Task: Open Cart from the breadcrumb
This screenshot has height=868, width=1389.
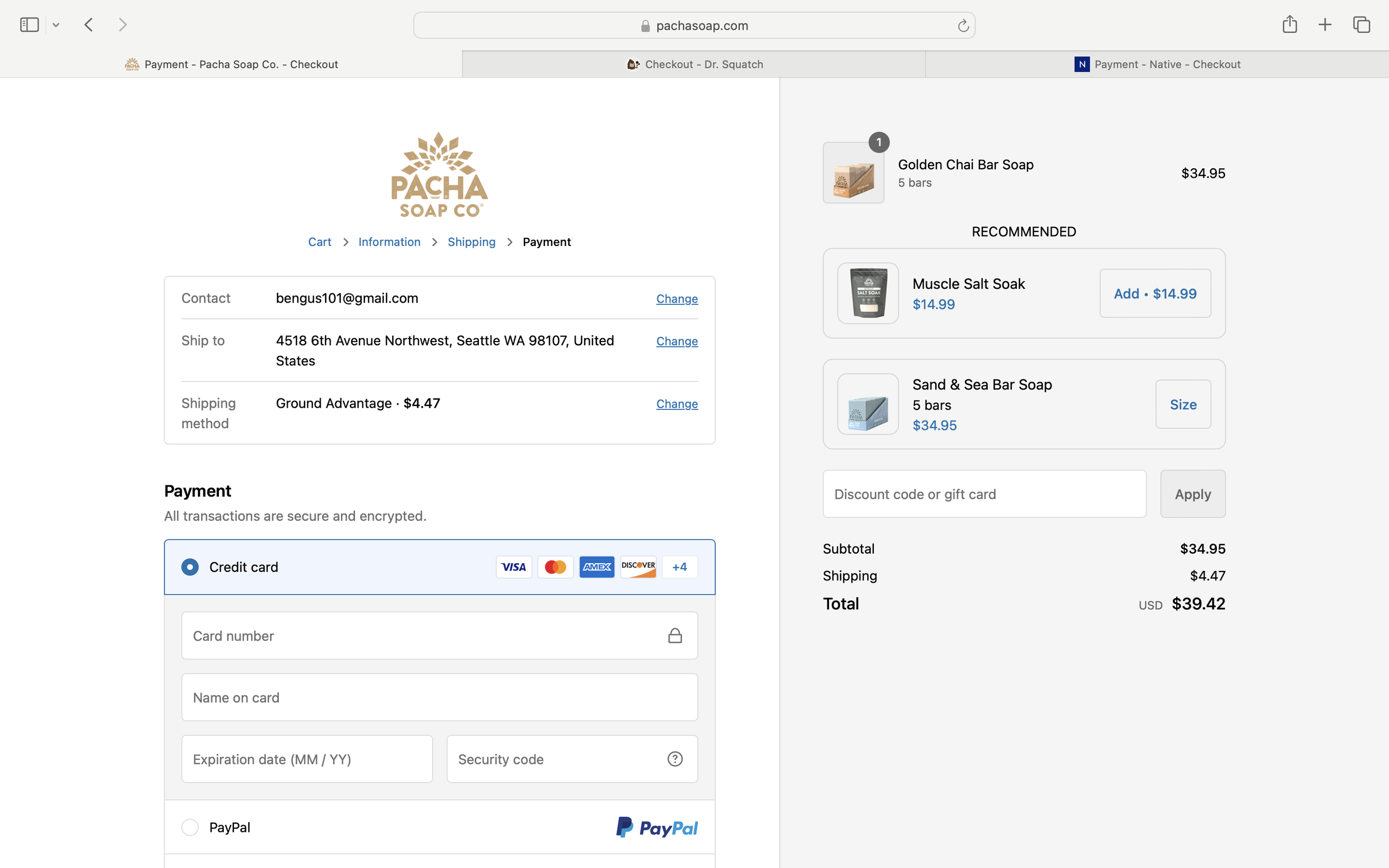Action: 320,242
